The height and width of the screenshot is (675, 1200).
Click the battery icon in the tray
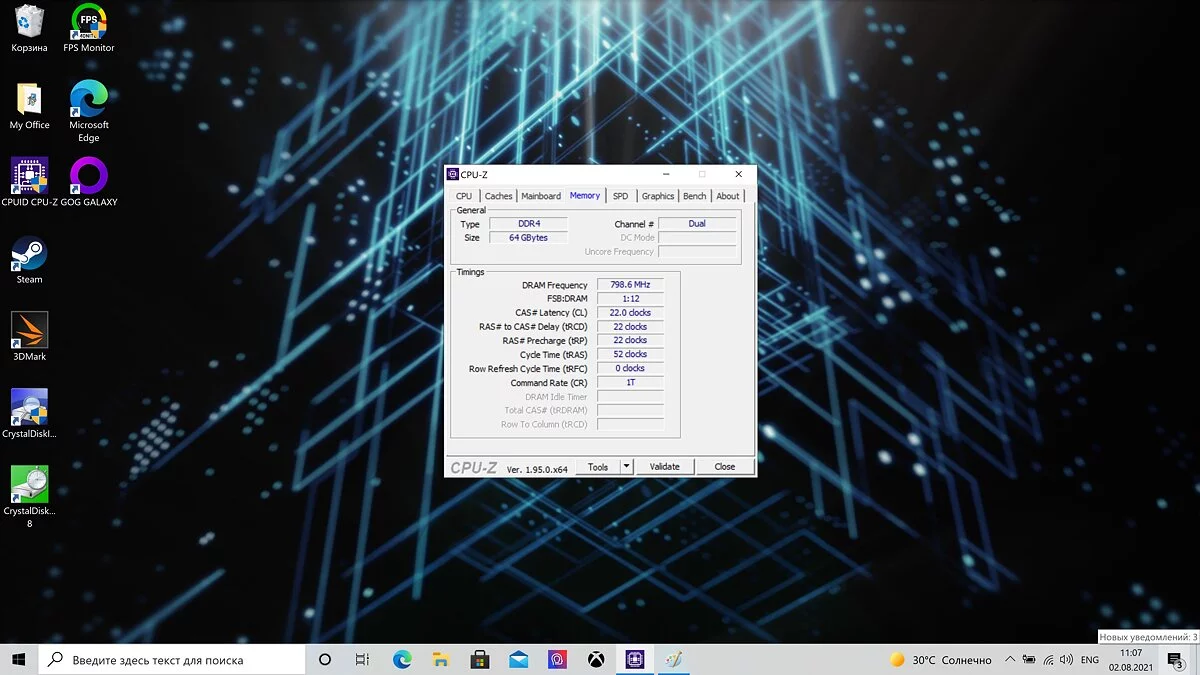[1029, 660]
